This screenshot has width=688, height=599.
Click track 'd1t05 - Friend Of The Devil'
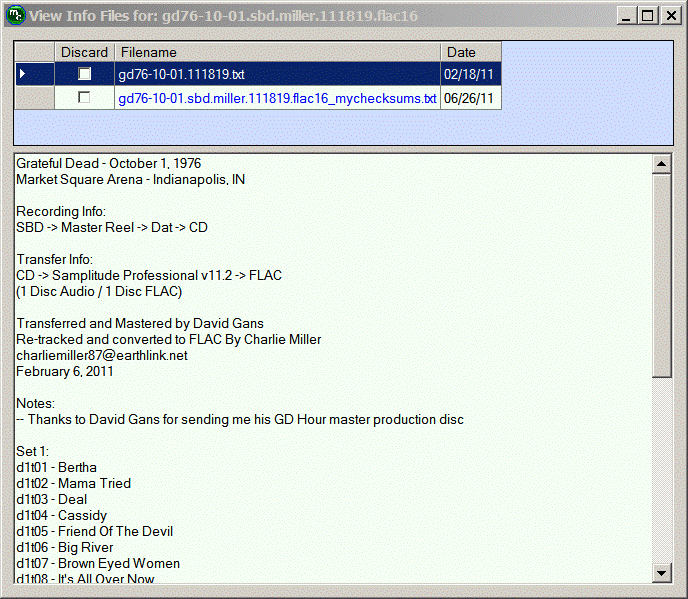(x=94, y=531)
